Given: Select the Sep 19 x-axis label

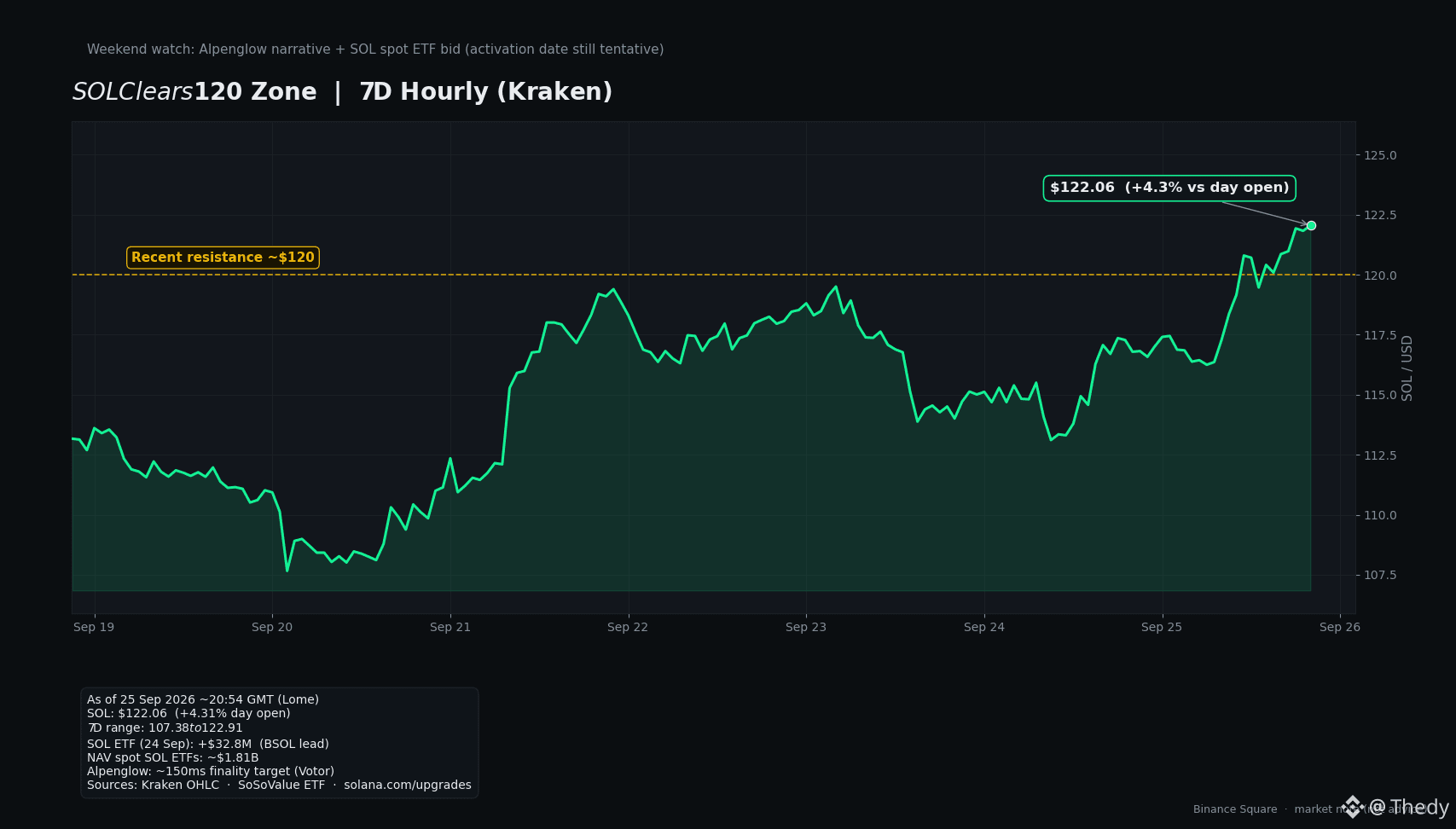Looking at the screenshot, I should [94, 627].
